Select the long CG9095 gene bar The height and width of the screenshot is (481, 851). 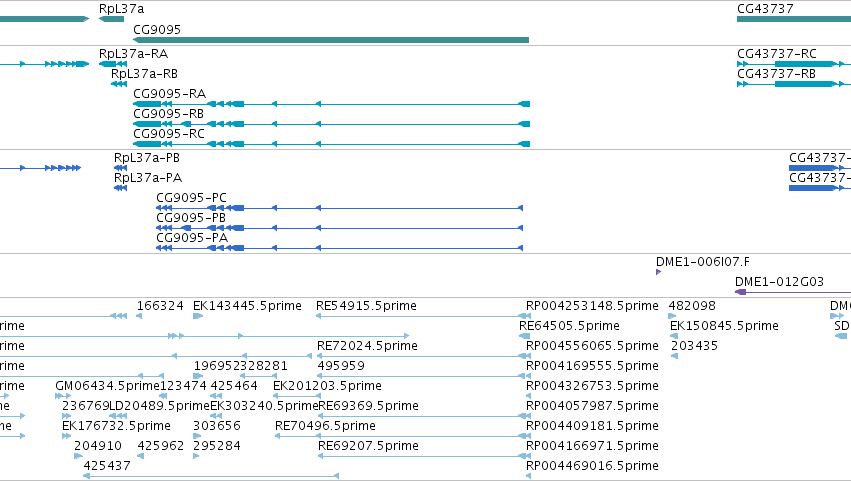point(331,40)
